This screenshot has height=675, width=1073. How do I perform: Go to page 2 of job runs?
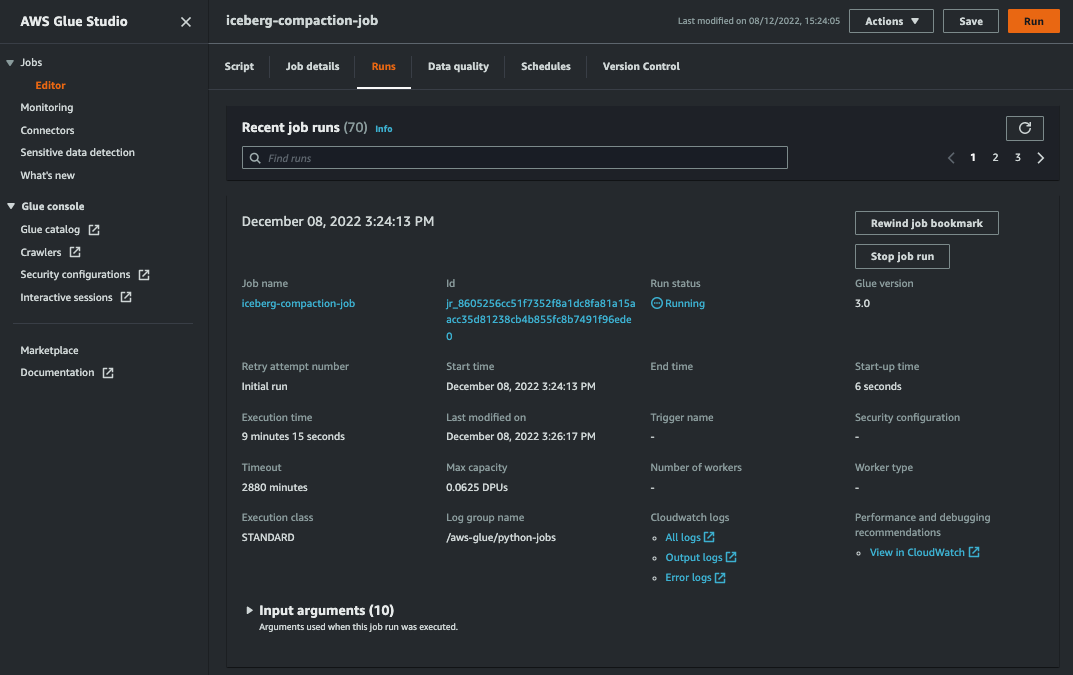pos(995,158)
